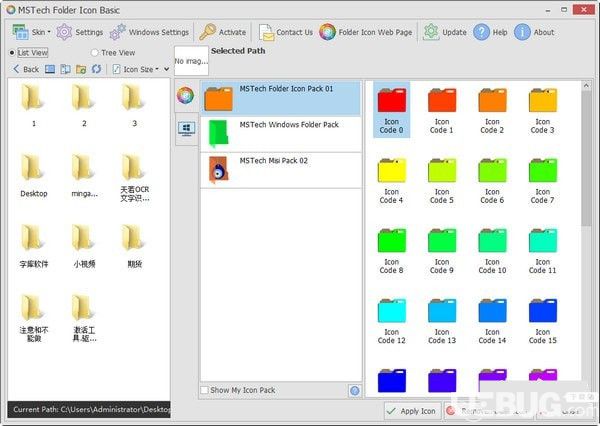
Task: Pick Icon Code 5 folder icon
Action: 442,180
